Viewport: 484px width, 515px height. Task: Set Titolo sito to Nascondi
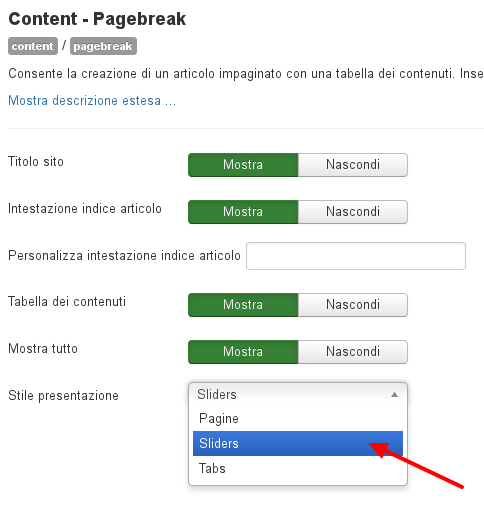[353, 165]
